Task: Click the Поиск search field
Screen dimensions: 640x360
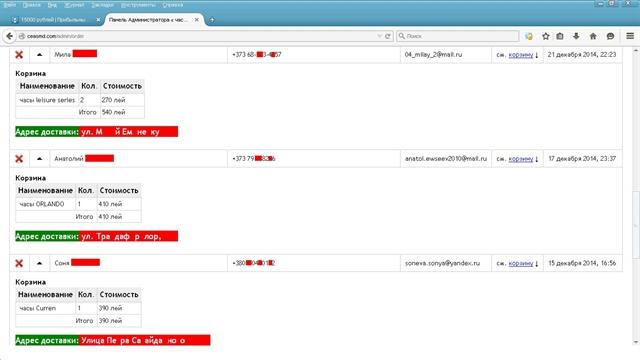Action: [457, 36]
